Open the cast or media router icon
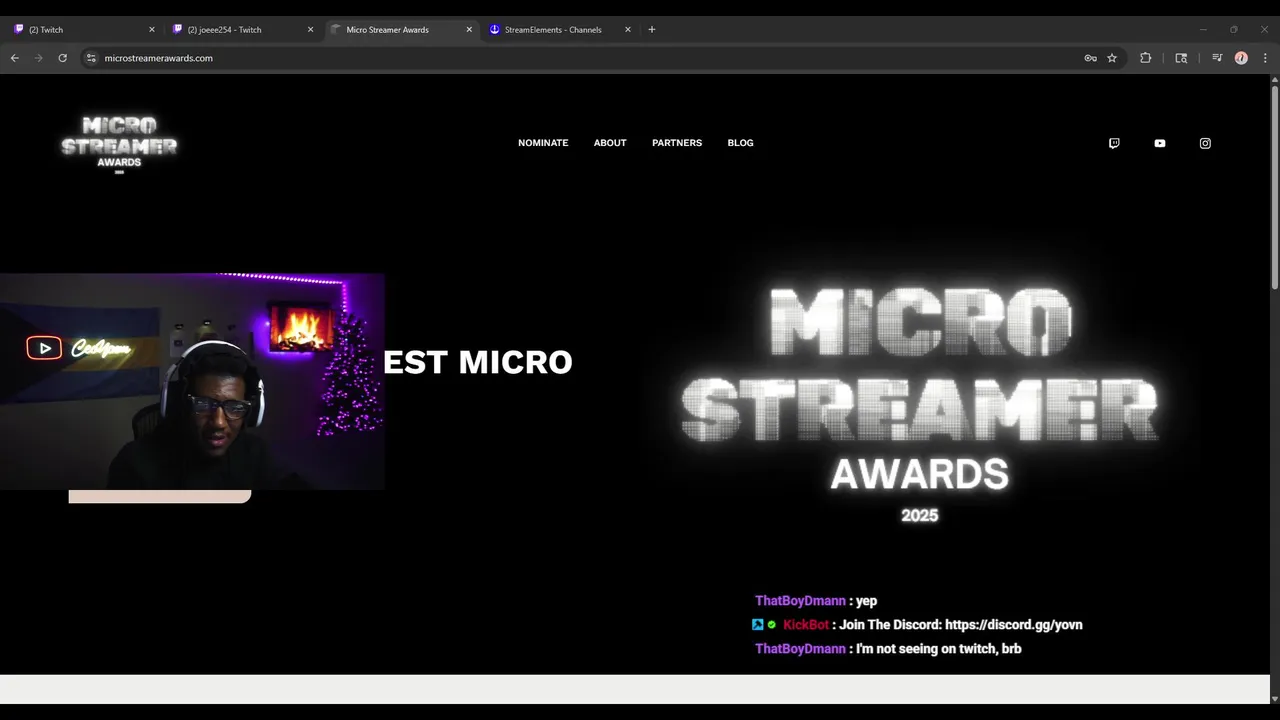Viewport: 1280px width, 720px height. (1181, 58)
